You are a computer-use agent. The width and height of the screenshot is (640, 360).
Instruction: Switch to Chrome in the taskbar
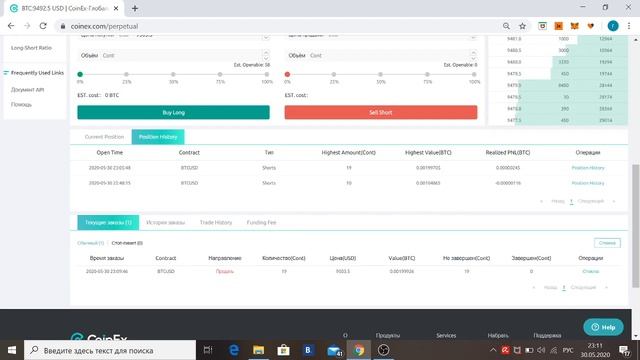coord(359,350)
